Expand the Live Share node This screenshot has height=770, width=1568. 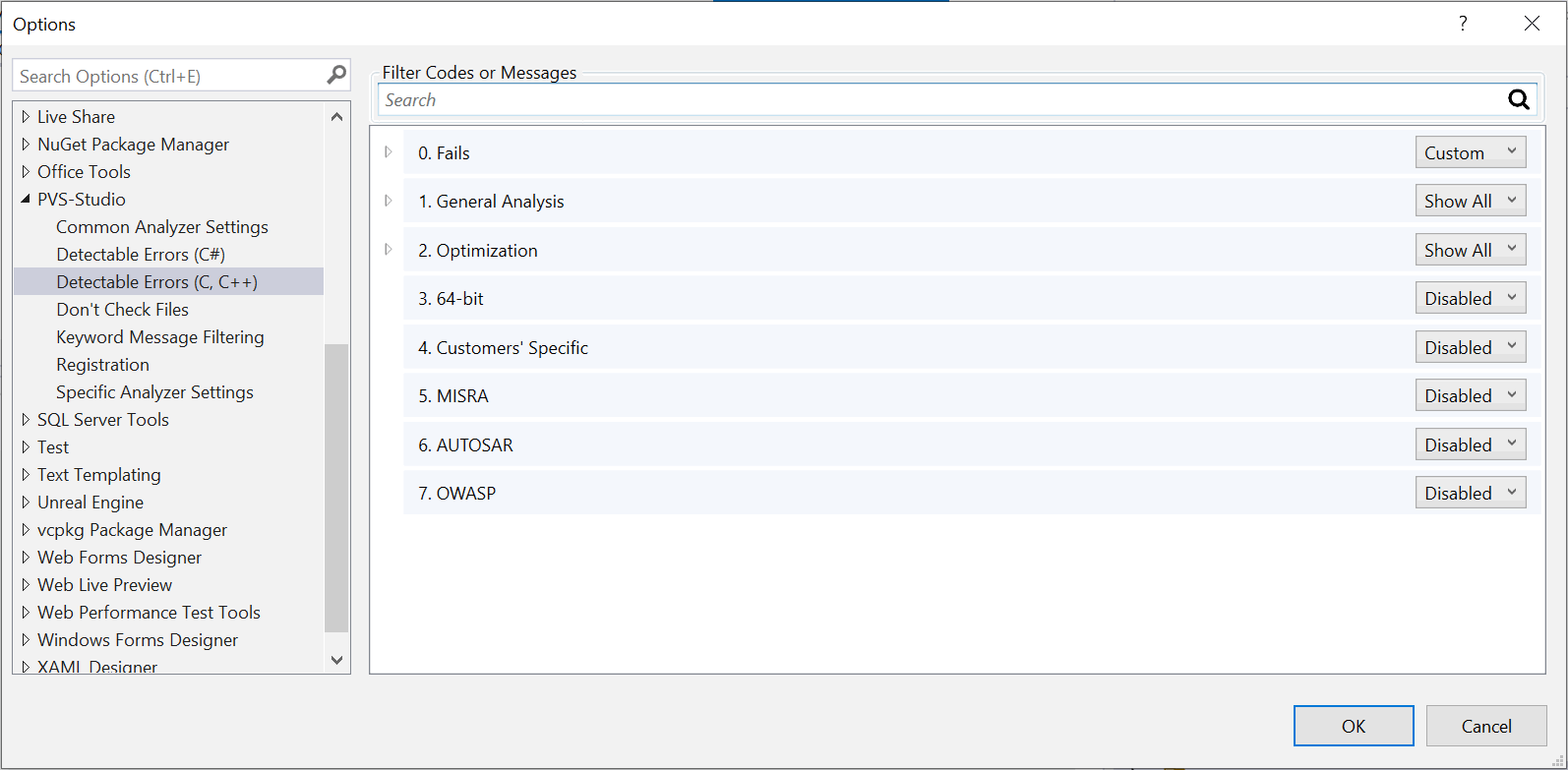pyautogui.click(x=26, y=116)
